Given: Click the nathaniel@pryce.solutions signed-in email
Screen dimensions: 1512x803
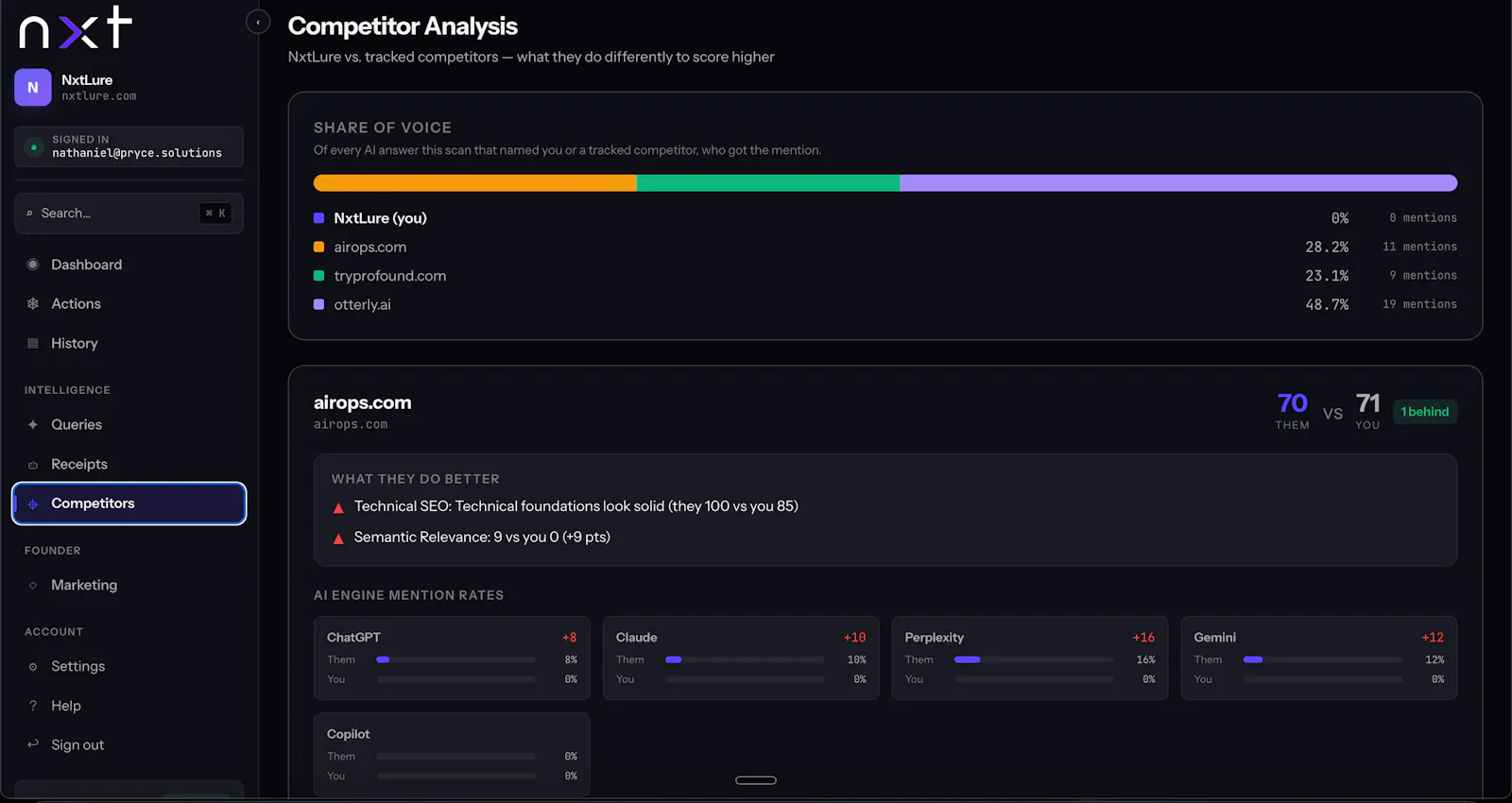Looking at the screenshot, I should [137, 153].
